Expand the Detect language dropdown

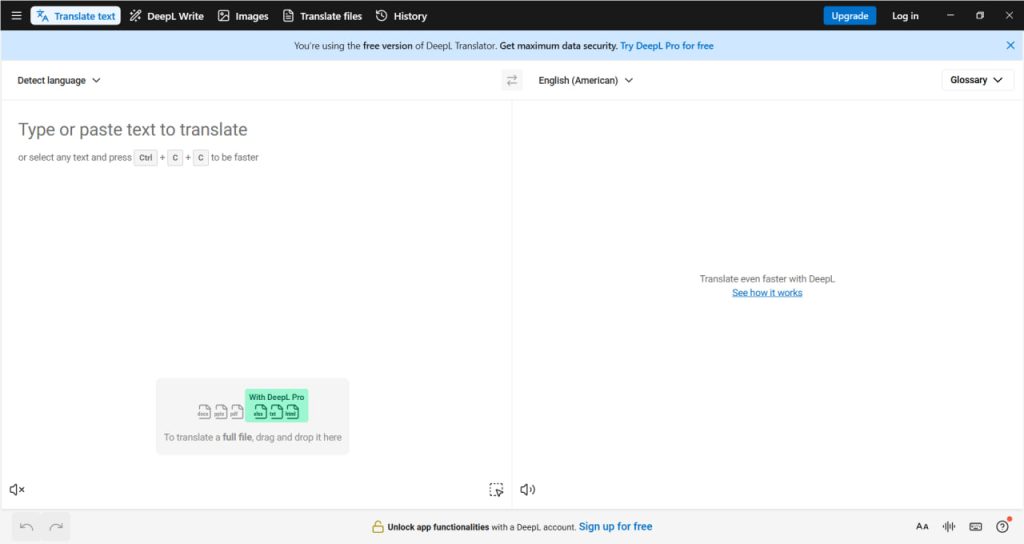click(59, 81)
